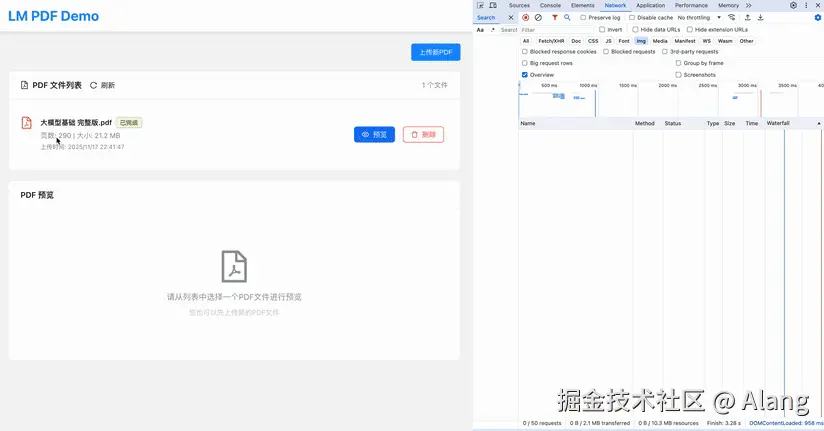The image size is (824, 431).
Task: Click the 上传新PDF upload button
Action: pyautogui.click(x=436, y=52)
